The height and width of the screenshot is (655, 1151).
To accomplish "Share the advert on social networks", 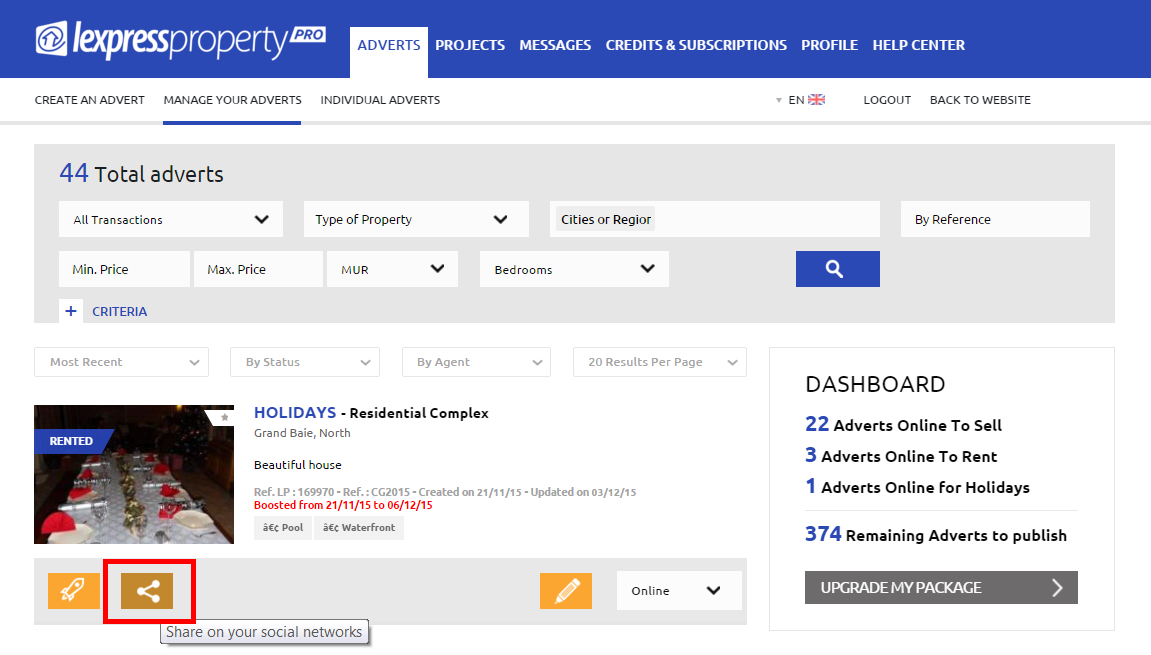I will click(x=147, y=591).
